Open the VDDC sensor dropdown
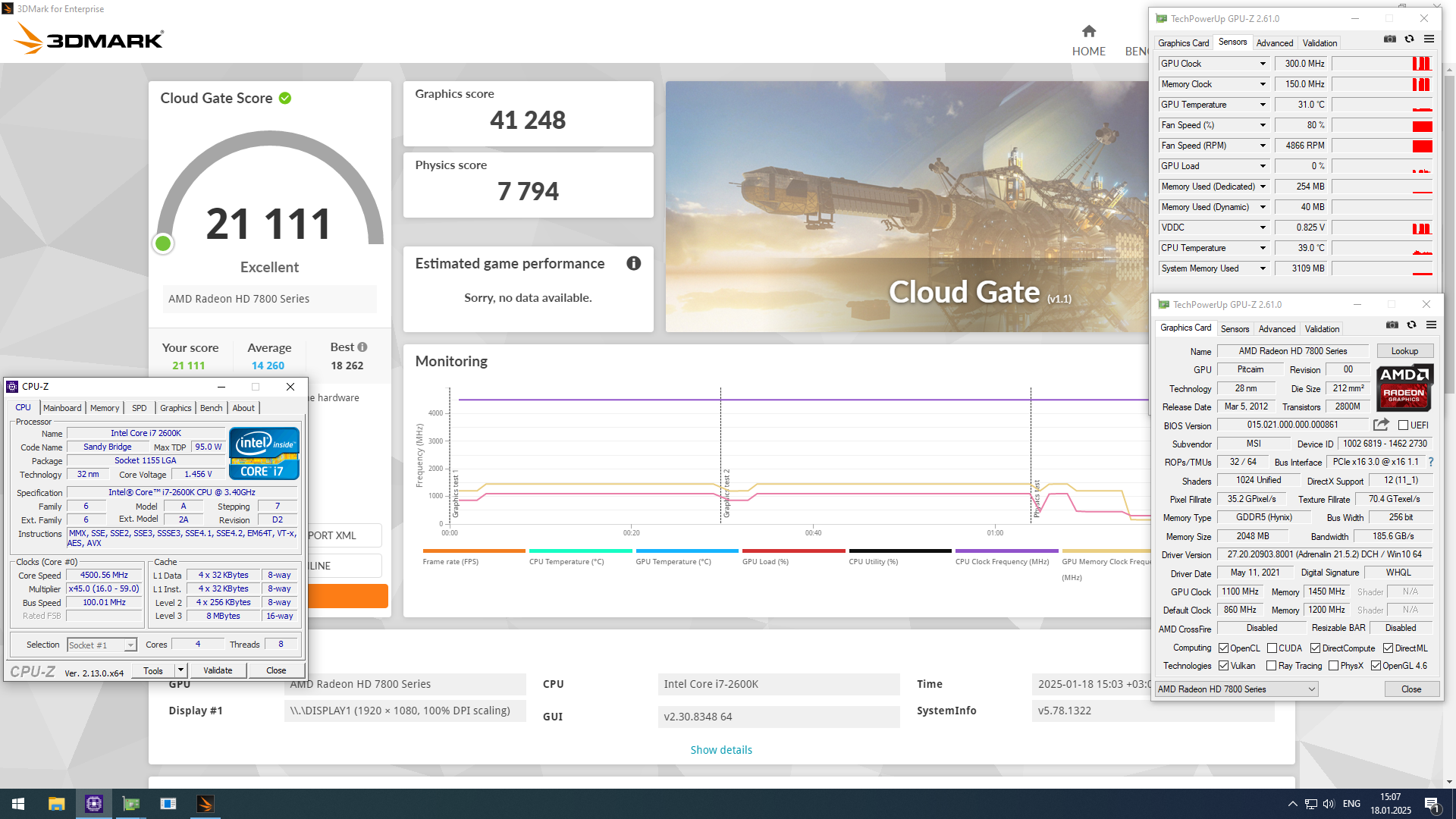This screenshot has width=1456, height=819. tap(1263, 227)
